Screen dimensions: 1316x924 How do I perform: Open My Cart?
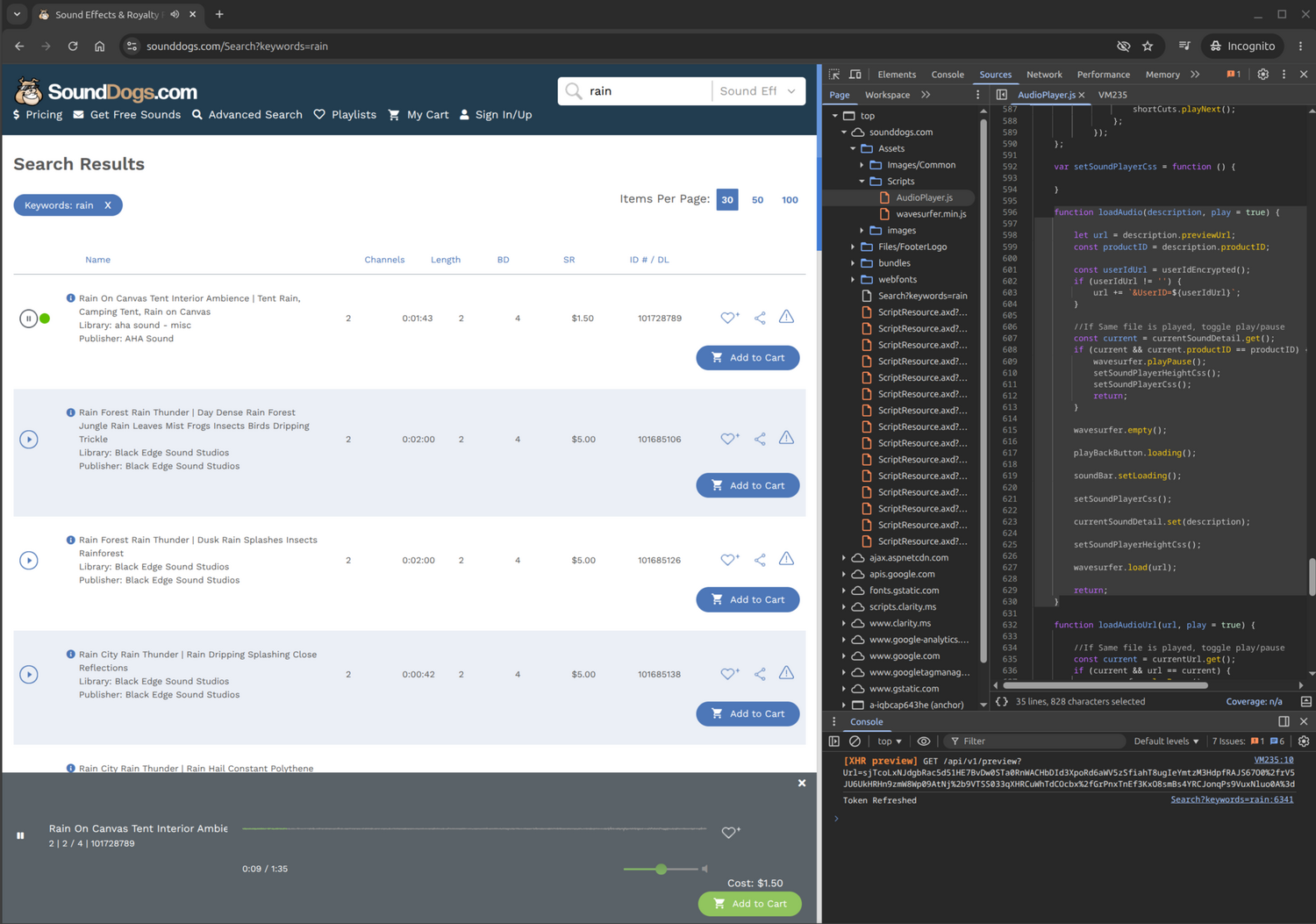[x=418, y=115]
